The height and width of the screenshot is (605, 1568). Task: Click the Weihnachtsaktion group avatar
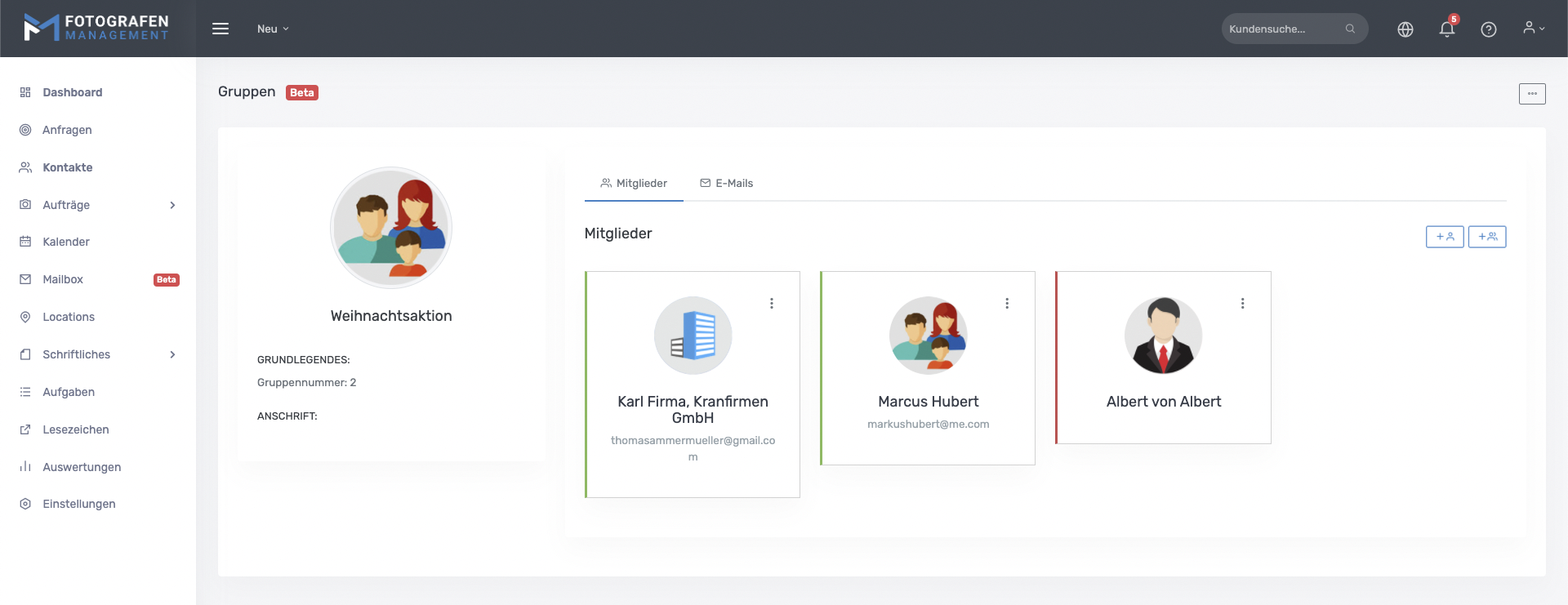pyautogui.click(x=390, y=228)
